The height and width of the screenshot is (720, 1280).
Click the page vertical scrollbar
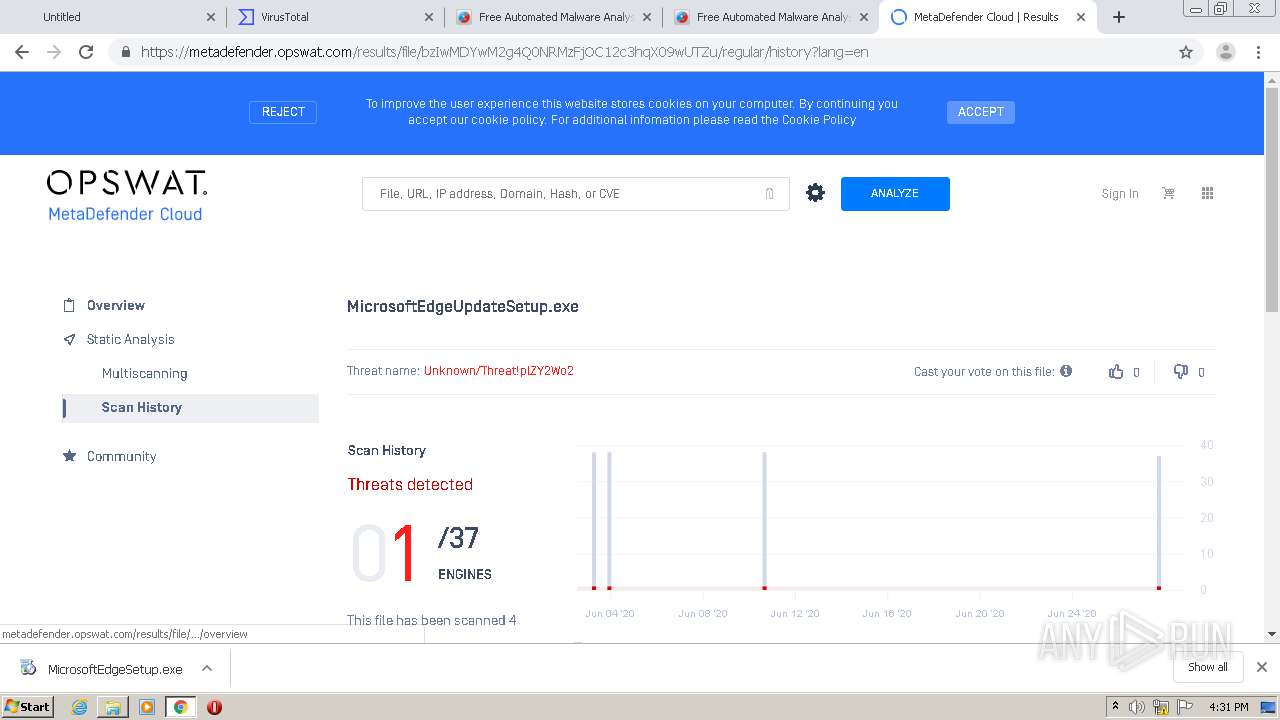pos(1271,200)
